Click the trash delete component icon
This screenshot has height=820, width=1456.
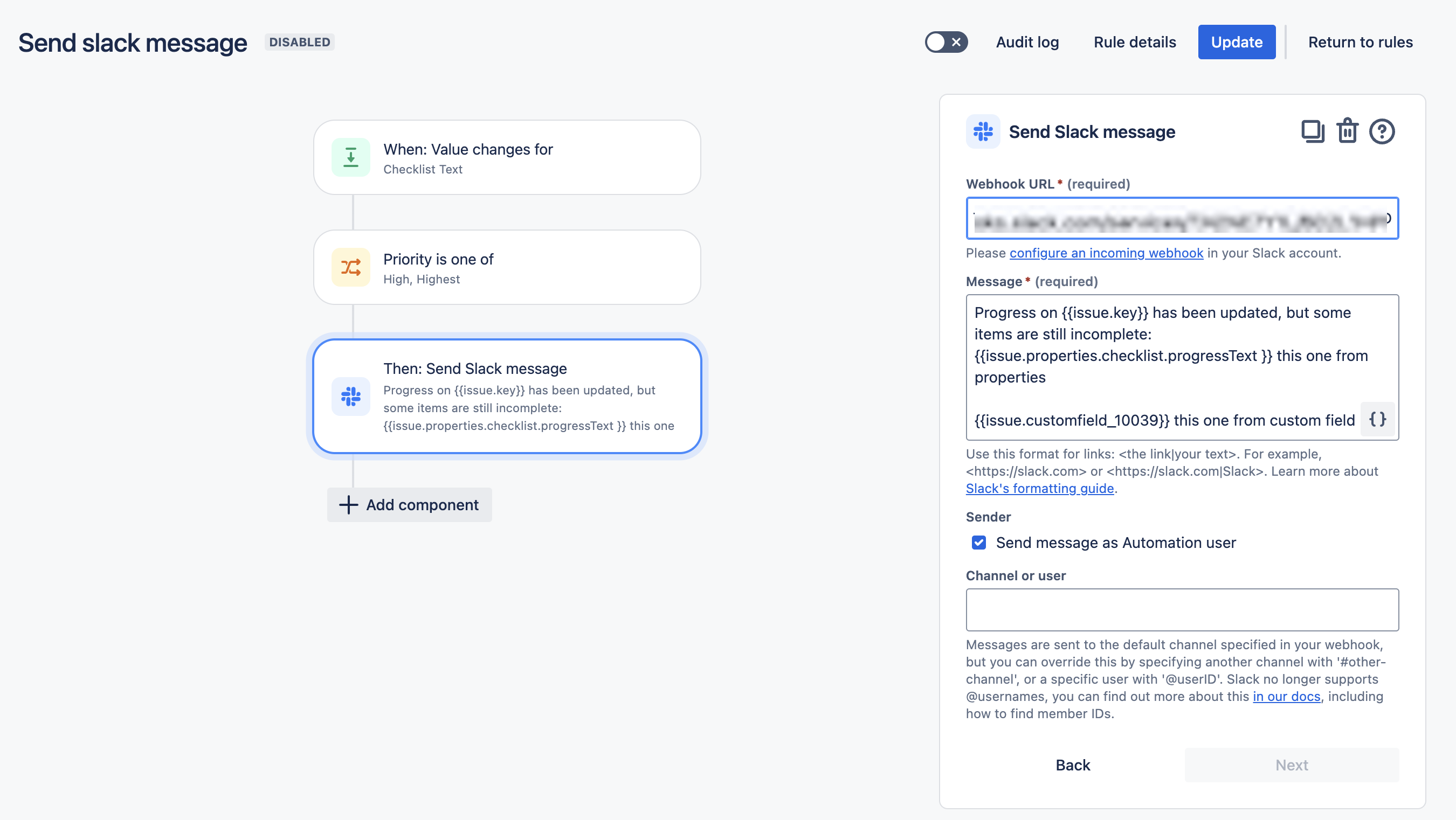[x=1347, y=131]
